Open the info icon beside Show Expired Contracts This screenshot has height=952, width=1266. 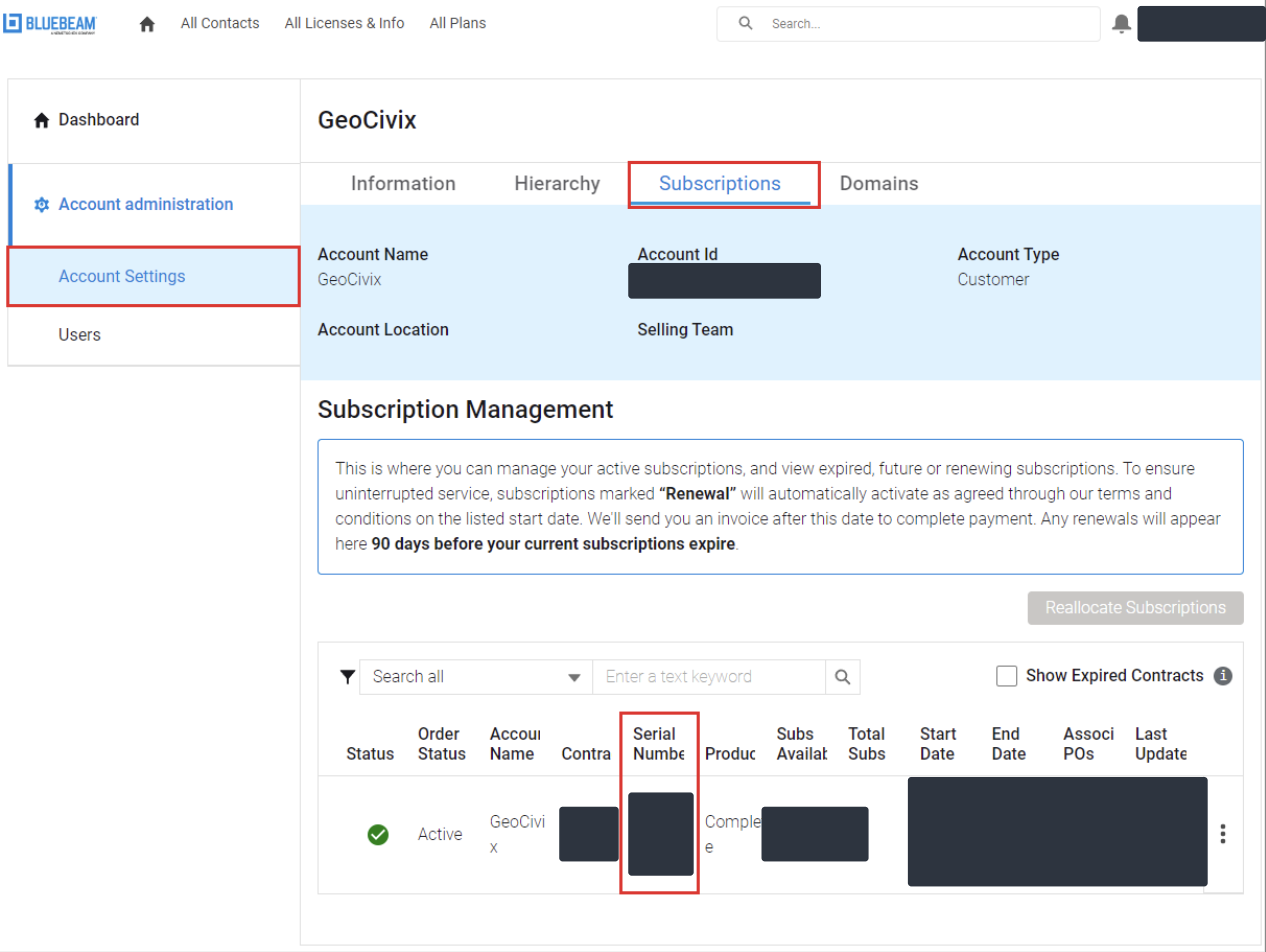tap(1222, 676)
